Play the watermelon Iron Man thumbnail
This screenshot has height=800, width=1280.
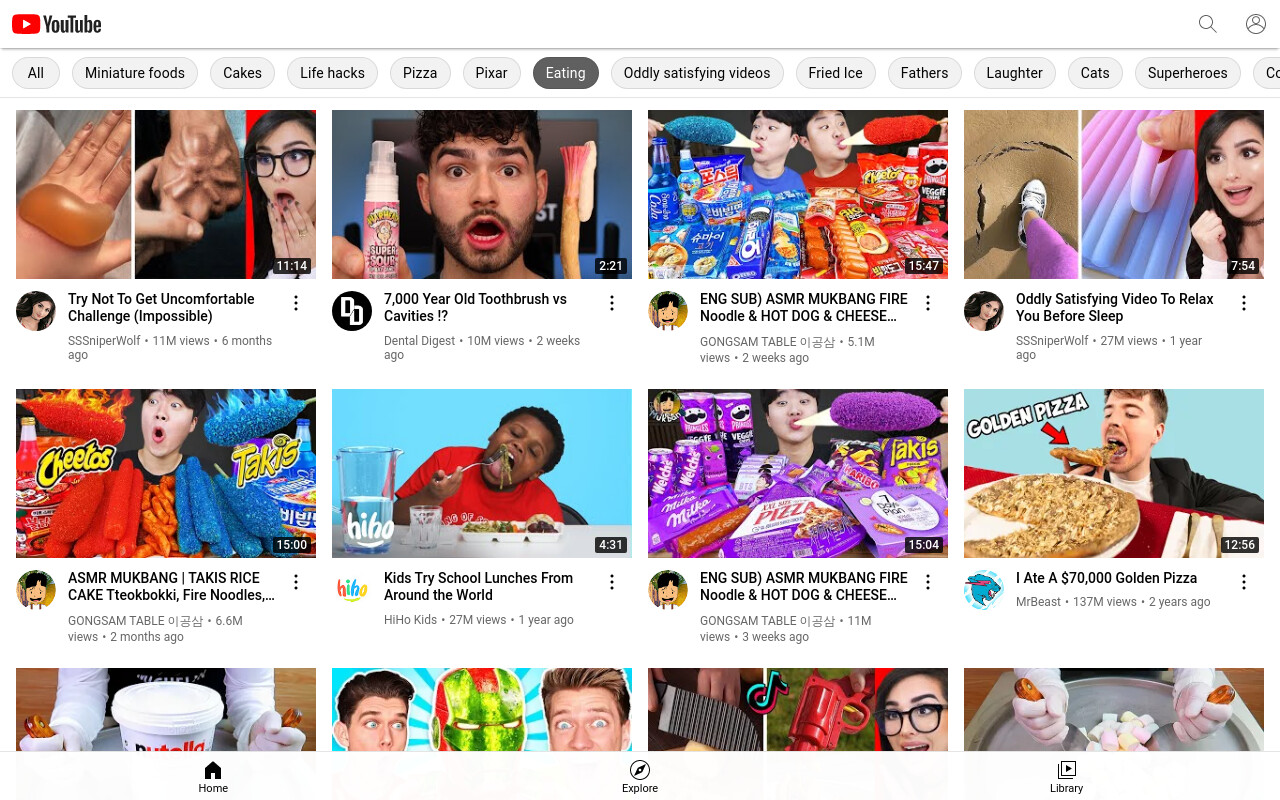[x=482, y=709]
